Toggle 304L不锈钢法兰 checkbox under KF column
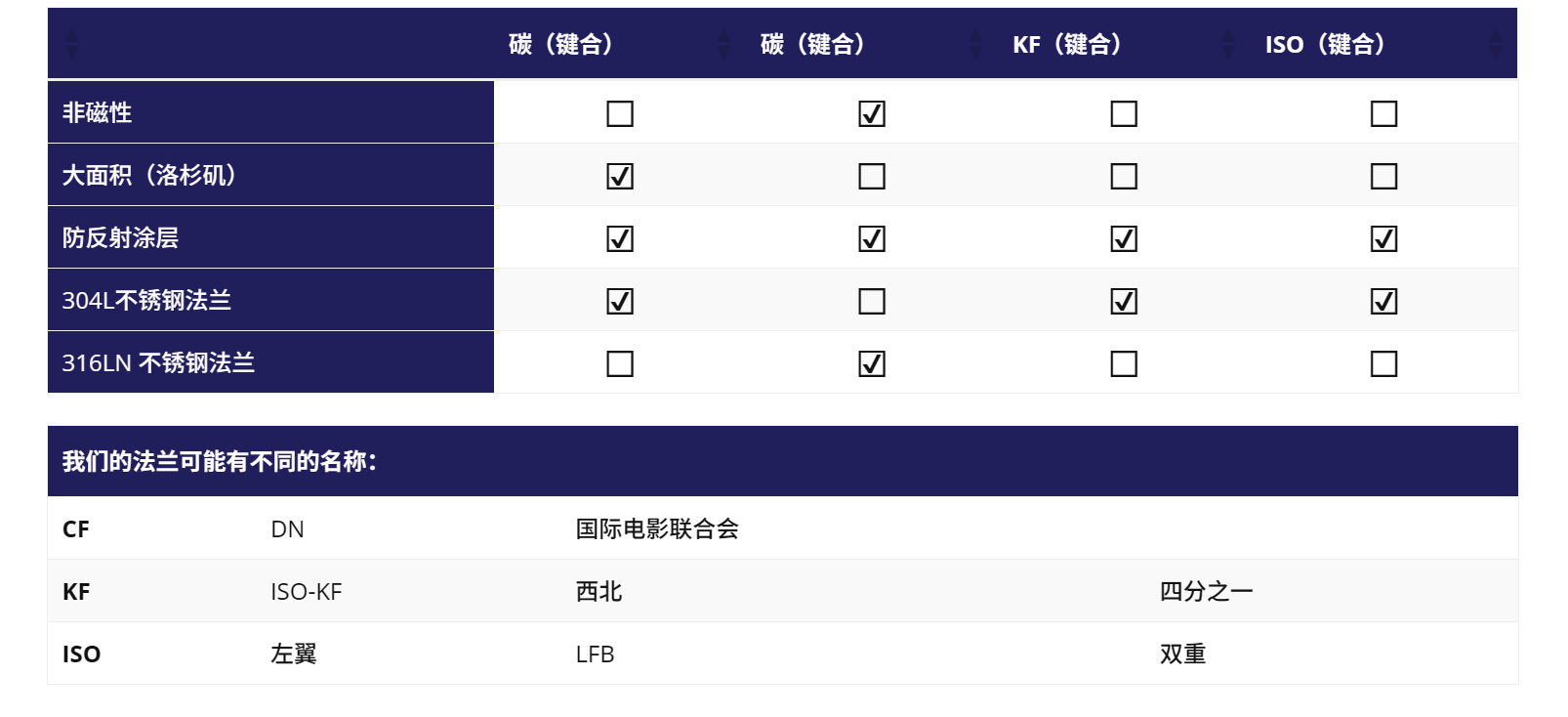Viewport: 1568px width, 717px height. click(1124, 302)
